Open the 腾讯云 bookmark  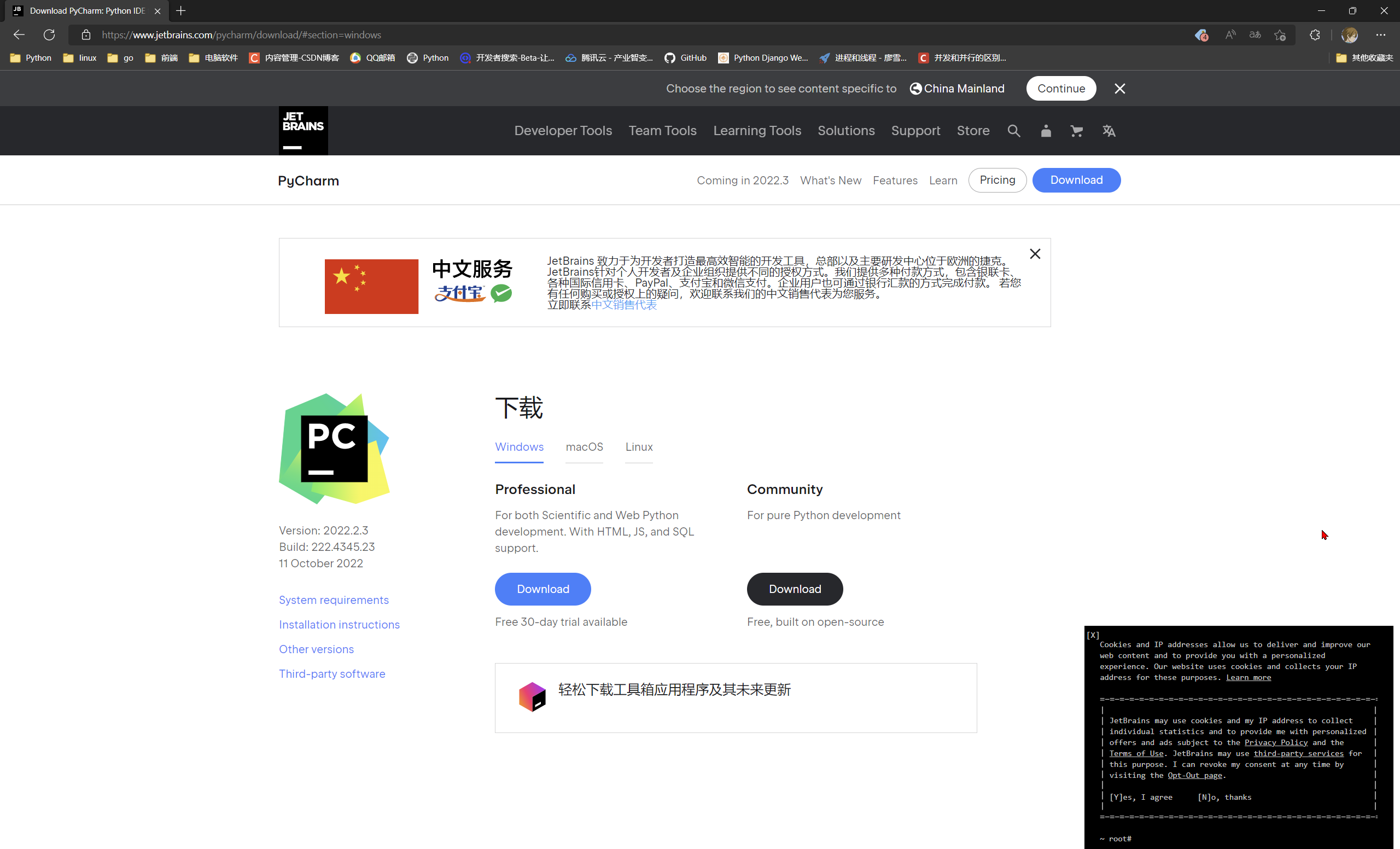[x=609, y=58]
